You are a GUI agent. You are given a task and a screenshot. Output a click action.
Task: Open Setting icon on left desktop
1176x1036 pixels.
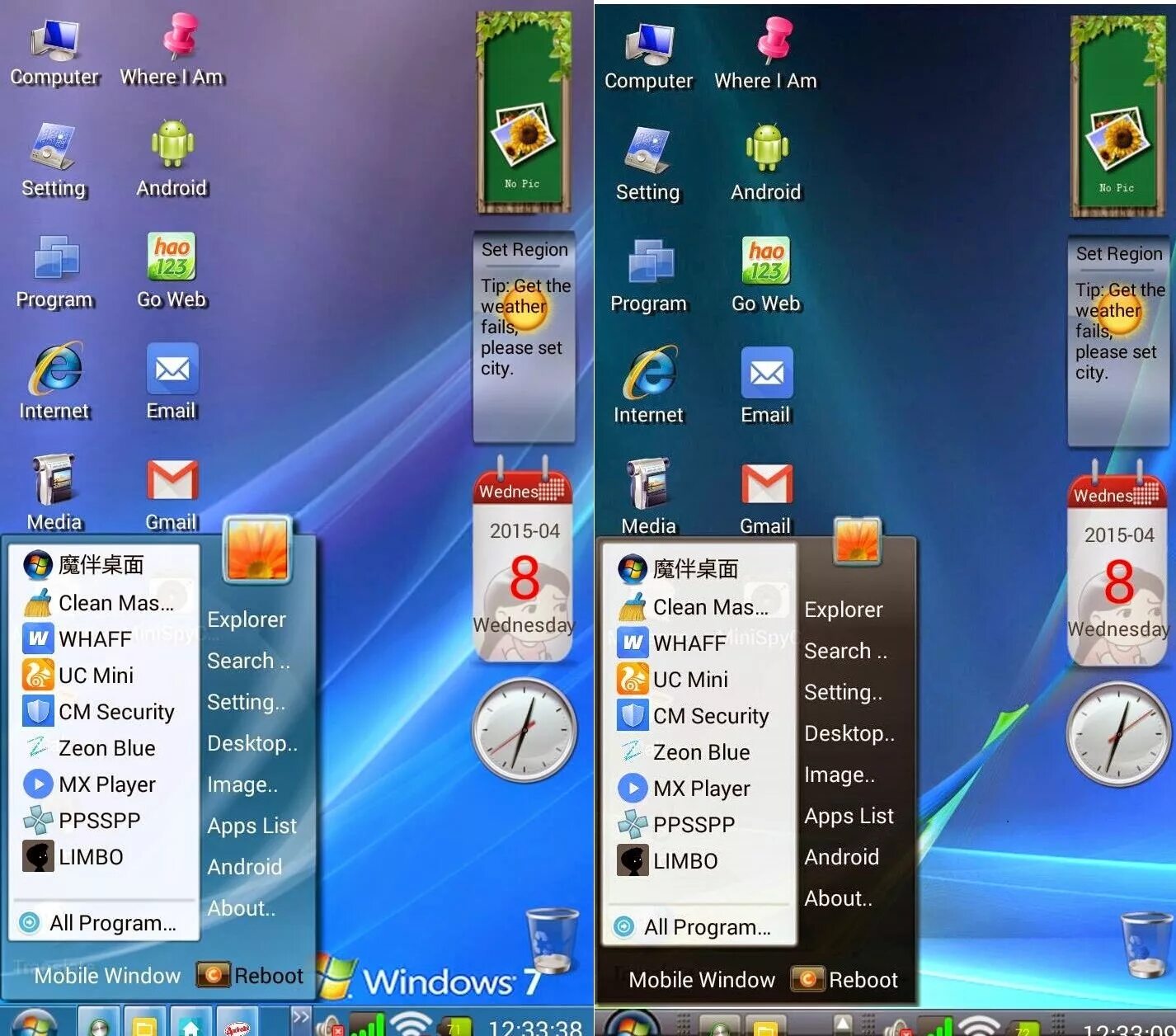54,148
